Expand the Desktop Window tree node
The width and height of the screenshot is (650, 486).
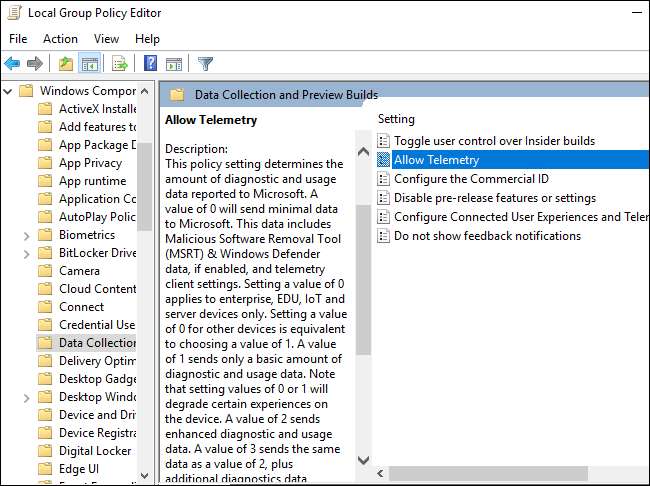tap(27, 398)
